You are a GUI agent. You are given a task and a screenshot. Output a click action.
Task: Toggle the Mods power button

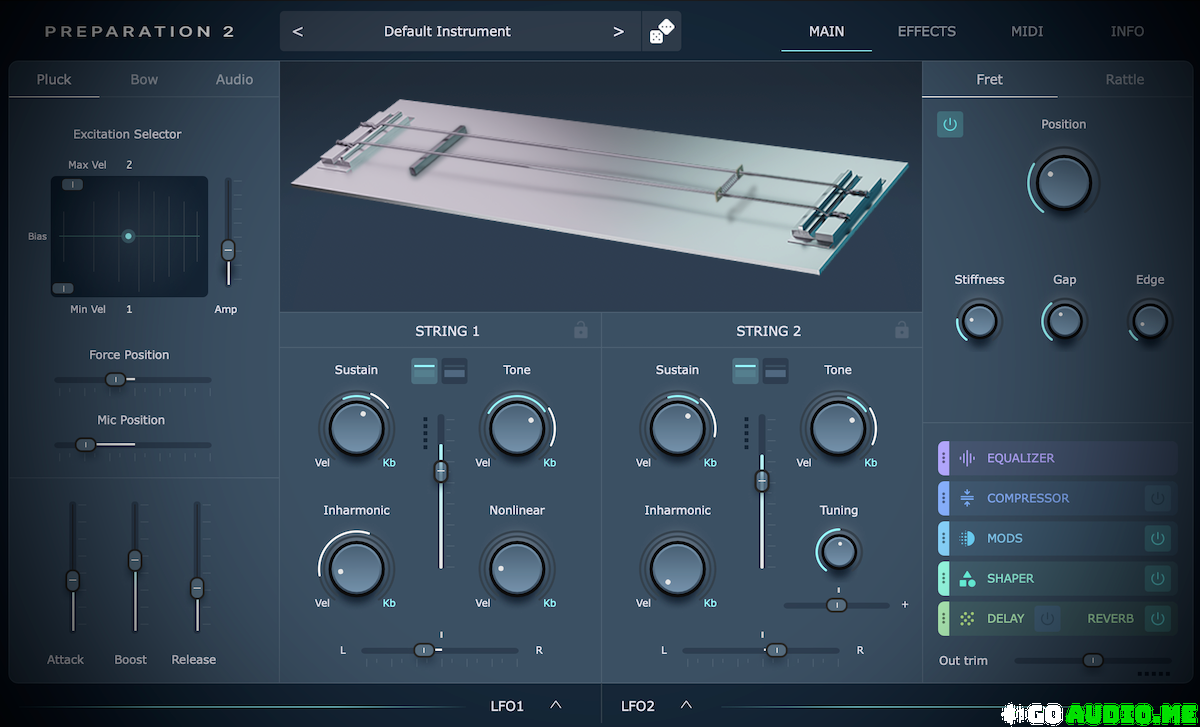pyautogui.click(x=1158, y=538)
